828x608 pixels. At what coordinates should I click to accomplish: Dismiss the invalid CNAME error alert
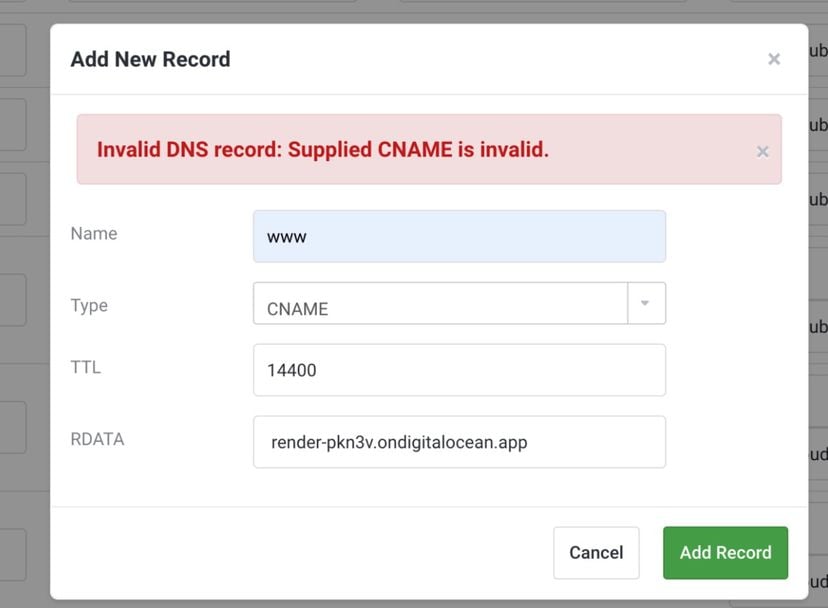point(762,151)
